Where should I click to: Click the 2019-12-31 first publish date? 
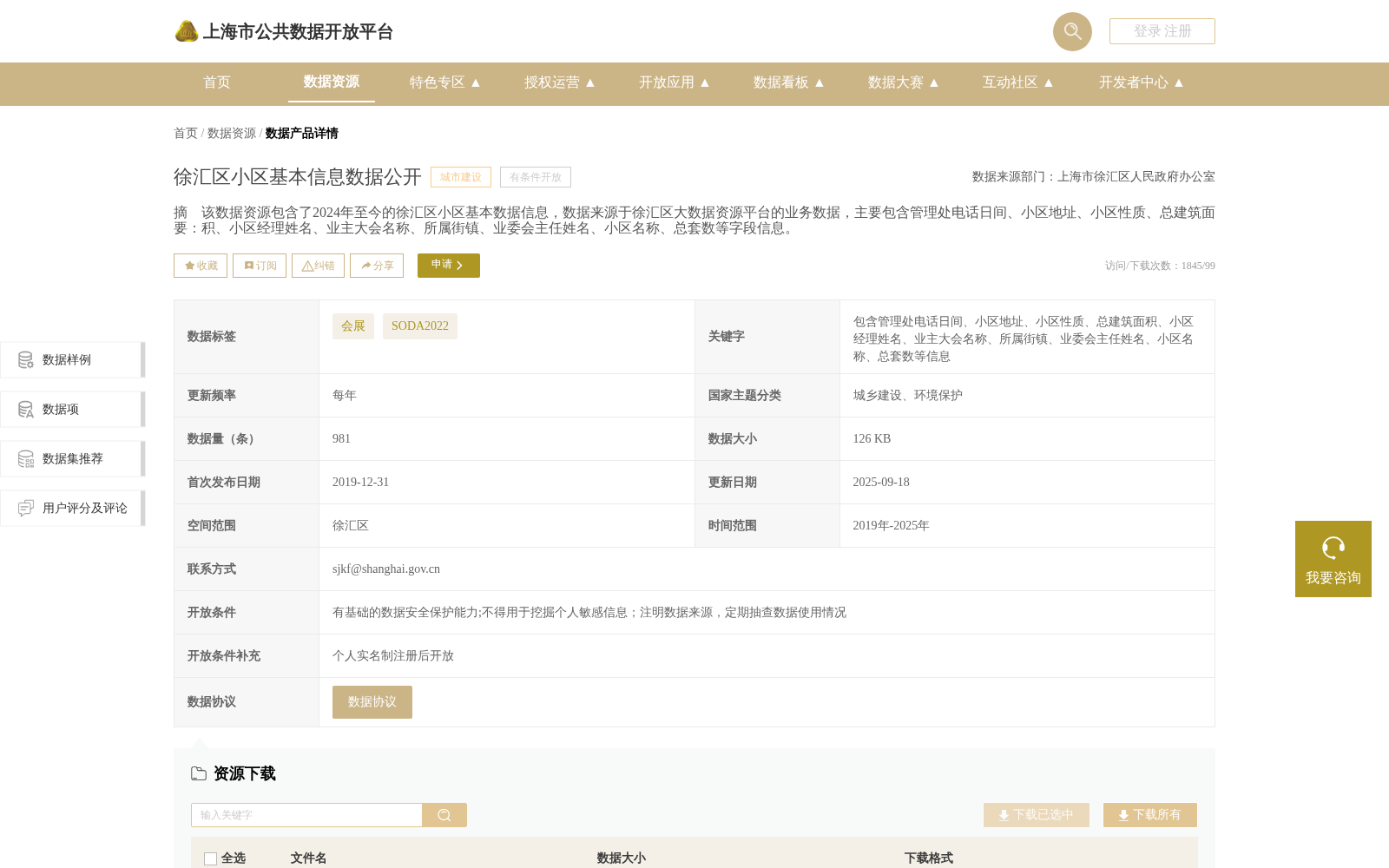(x=360, y=483)
